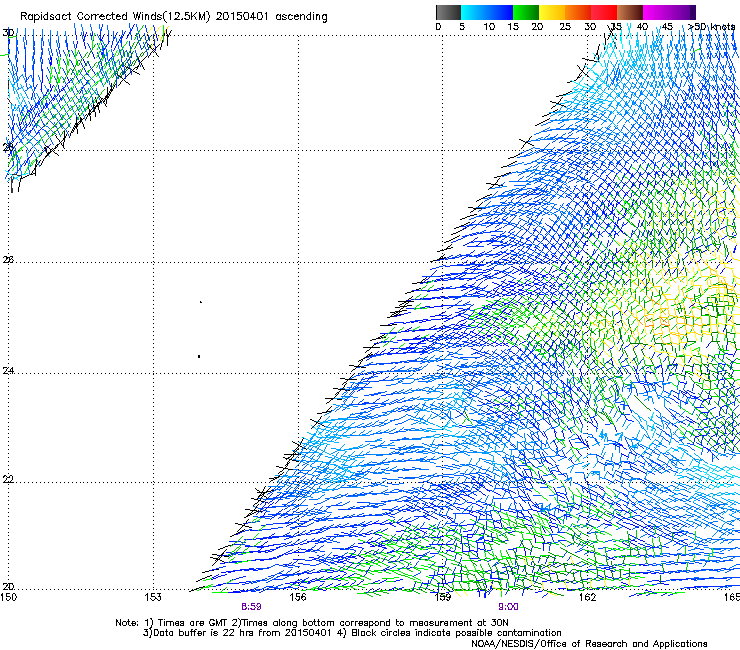Click the longitude label 162
This screenshot has height=650, width=740.
coord(588,597)
